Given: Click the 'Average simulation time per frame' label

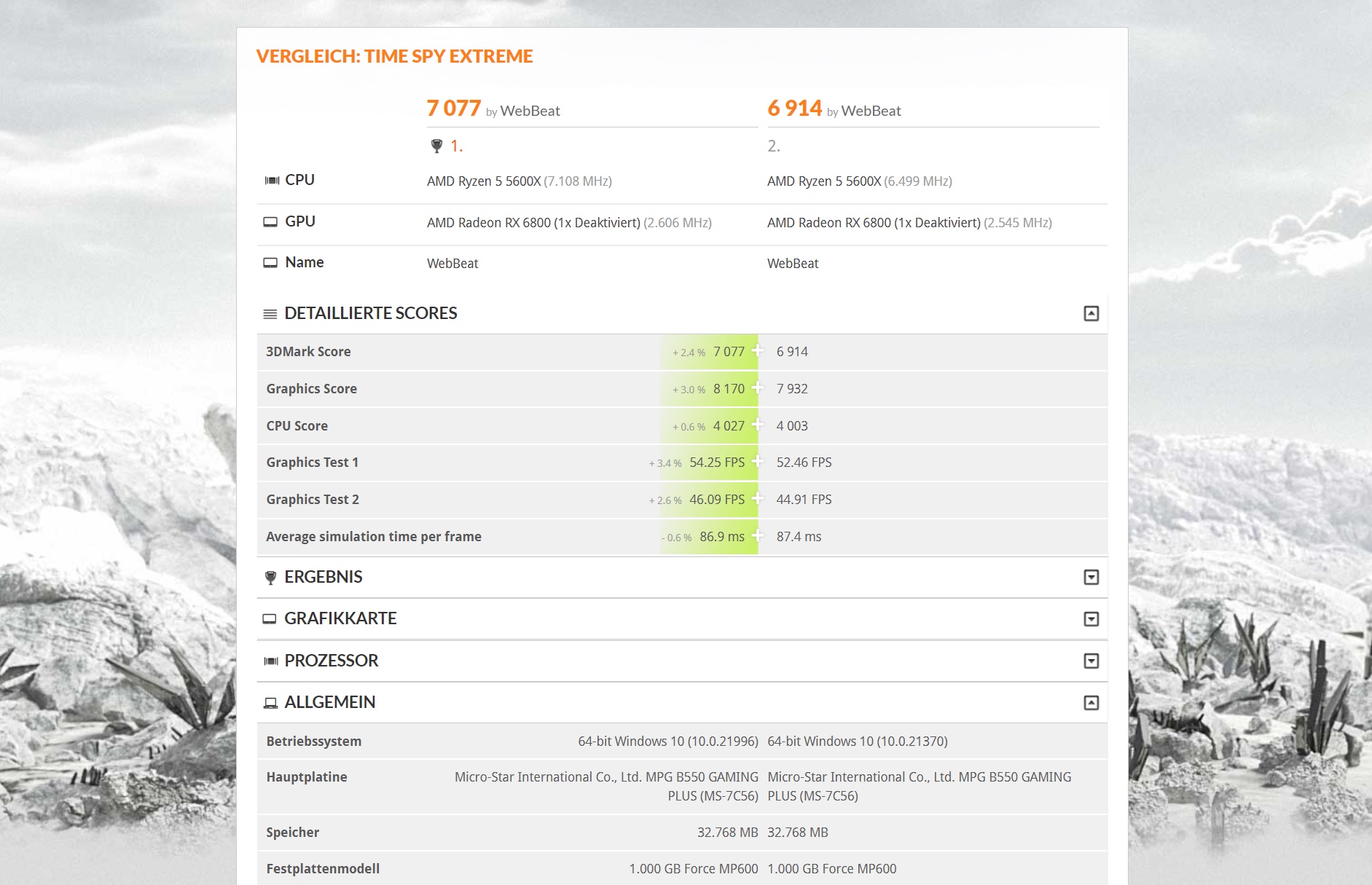Looking at the screenshot, I should click(x=374, y=537).
